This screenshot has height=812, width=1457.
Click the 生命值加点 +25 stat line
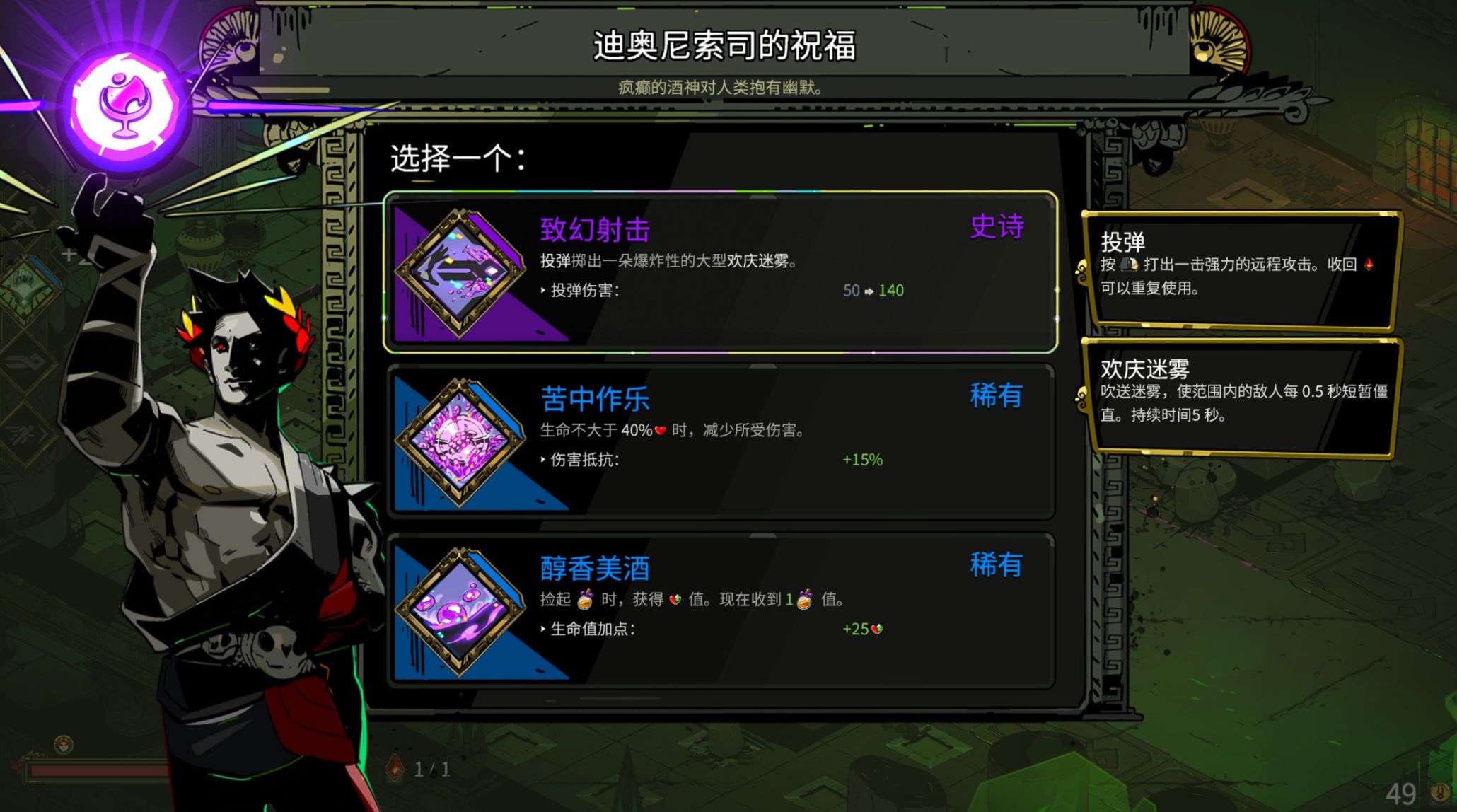[712, 629]
